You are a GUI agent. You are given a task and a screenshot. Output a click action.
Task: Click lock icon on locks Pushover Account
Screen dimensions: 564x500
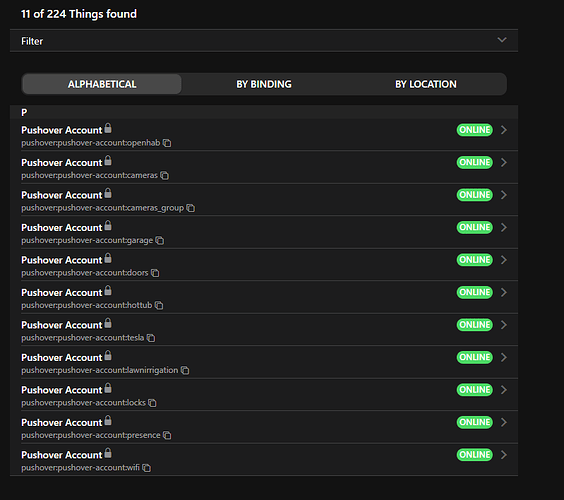108,388
